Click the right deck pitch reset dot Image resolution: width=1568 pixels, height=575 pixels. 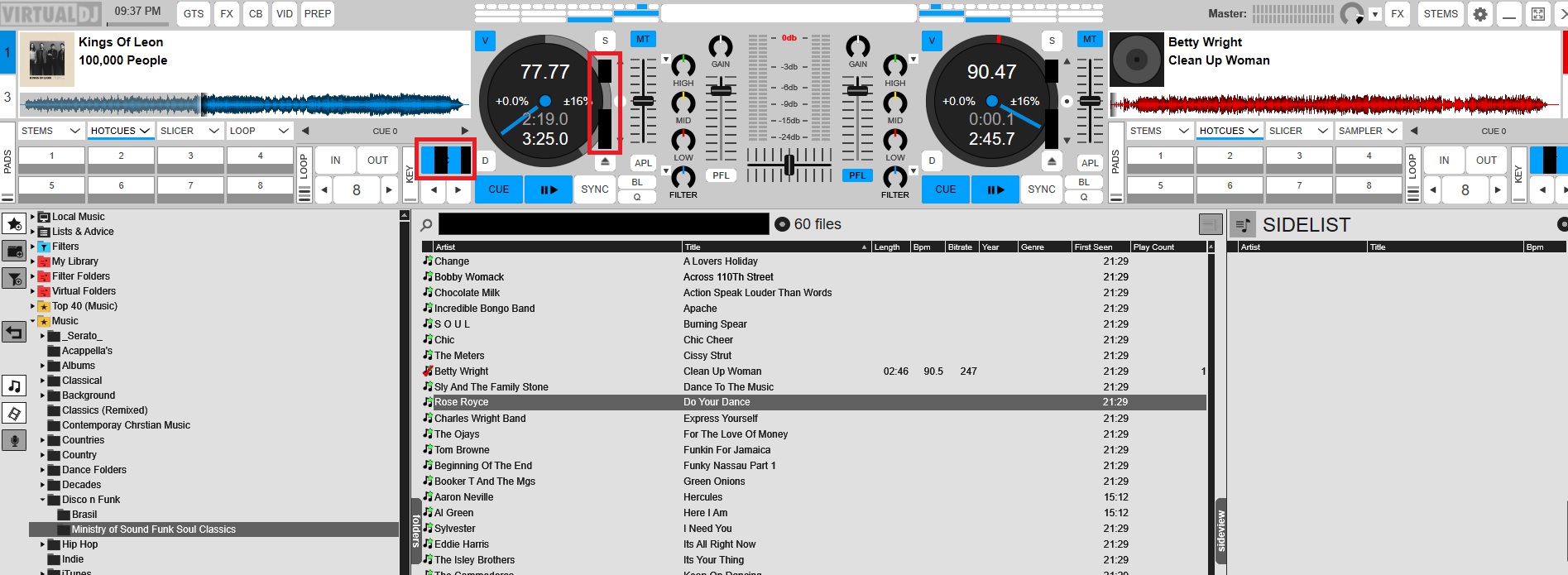click(1067, 101)
